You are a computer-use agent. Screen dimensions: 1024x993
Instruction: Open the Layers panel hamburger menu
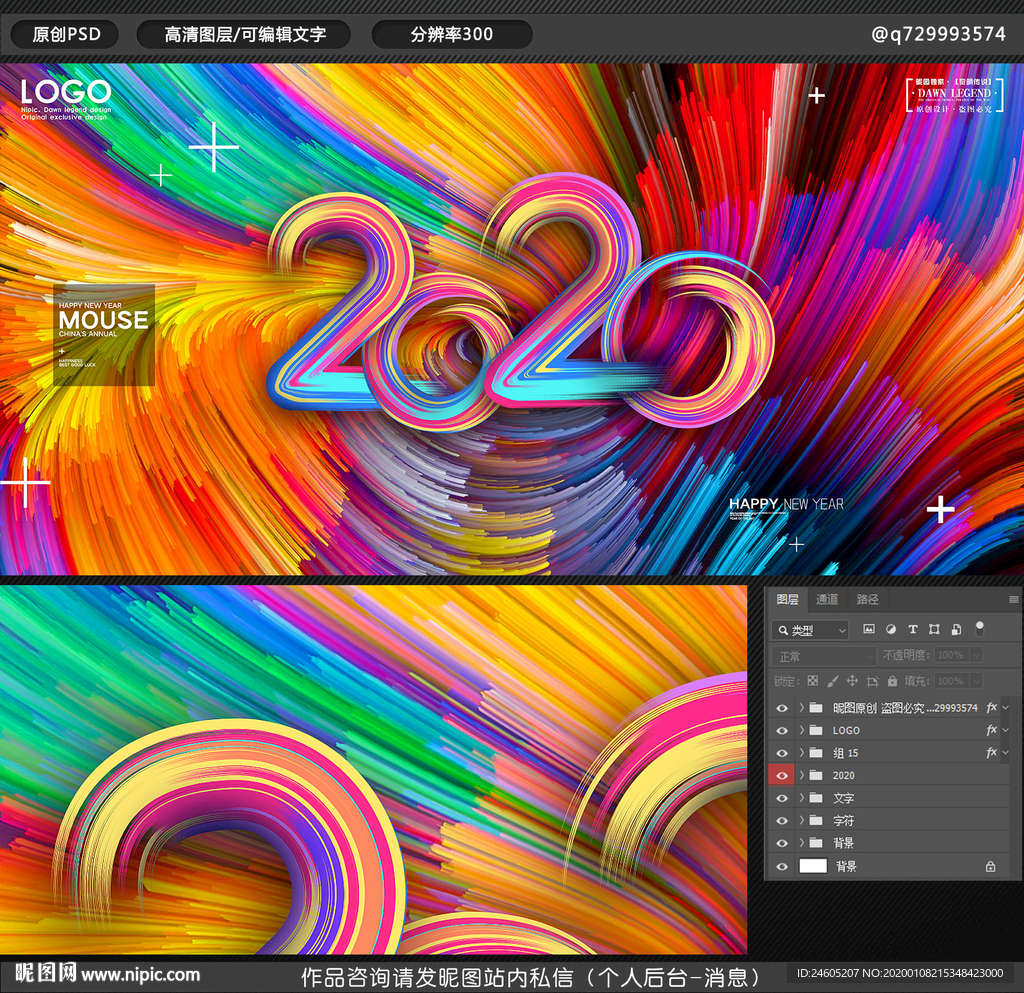(1013, 600)
